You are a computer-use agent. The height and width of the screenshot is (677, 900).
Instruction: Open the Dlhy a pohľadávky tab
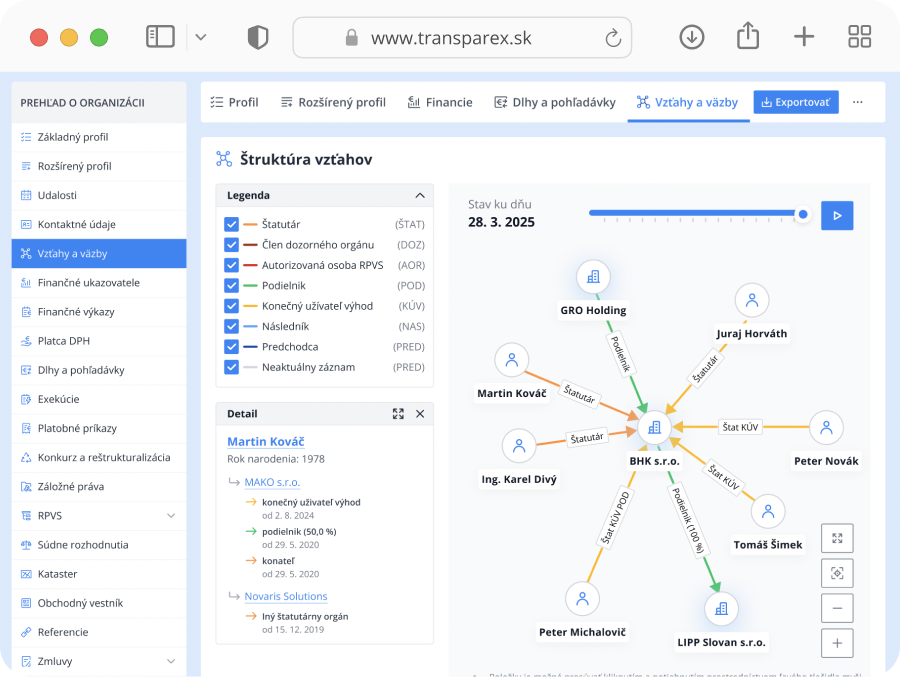click(554, 102)
